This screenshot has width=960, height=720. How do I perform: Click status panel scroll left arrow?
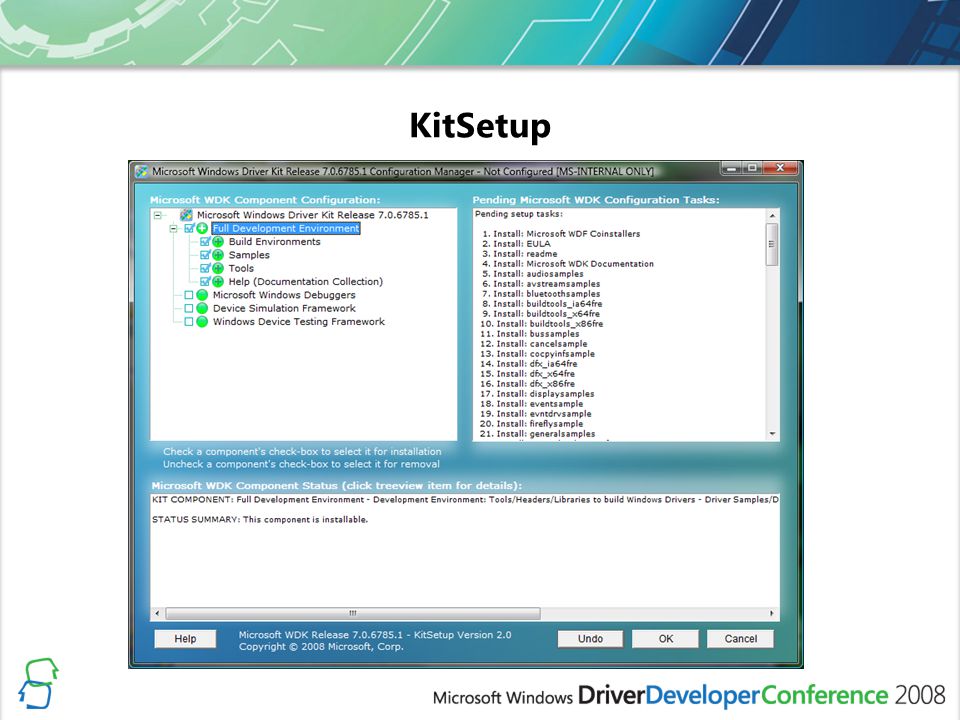click(x=157, y=613)
